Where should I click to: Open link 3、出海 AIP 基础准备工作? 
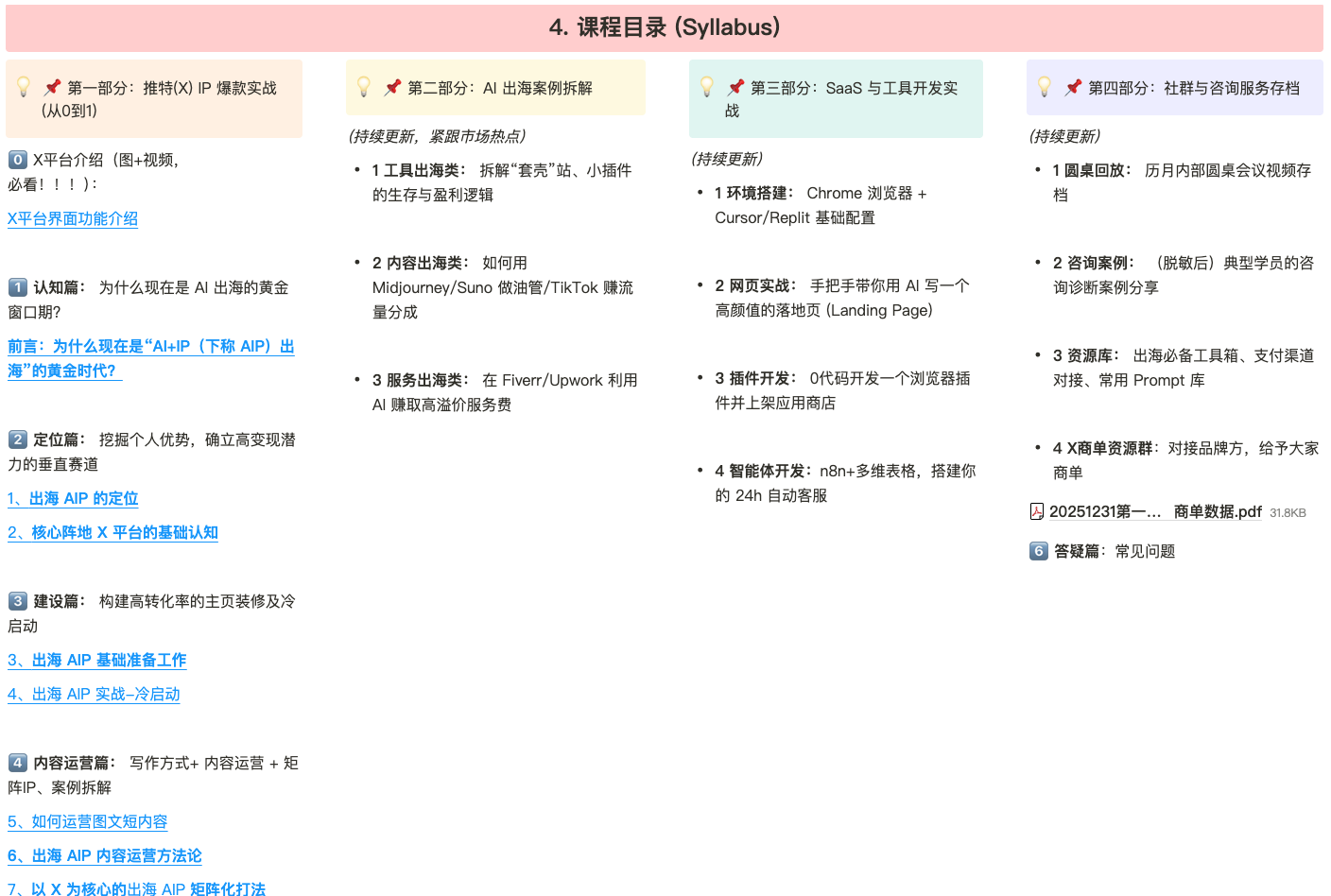96,660
